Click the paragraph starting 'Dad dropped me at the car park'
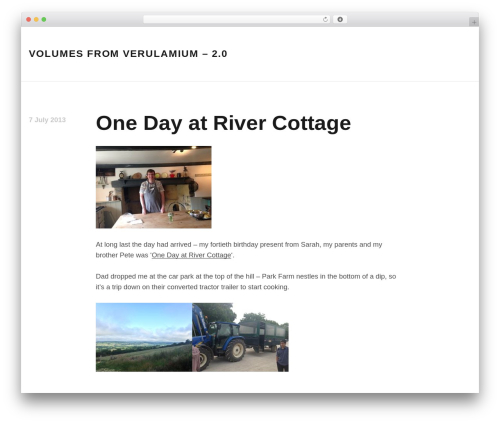Screen dimensions: 500x423 (x=246, y=282)
